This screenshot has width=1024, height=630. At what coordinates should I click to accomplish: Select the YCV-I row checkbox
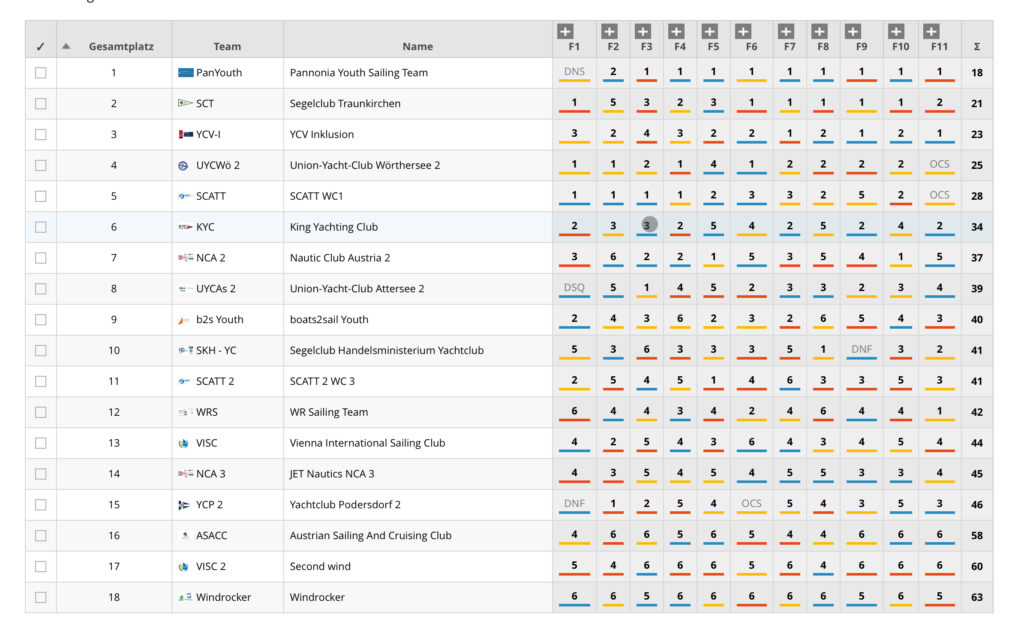[x=40, y=134]
